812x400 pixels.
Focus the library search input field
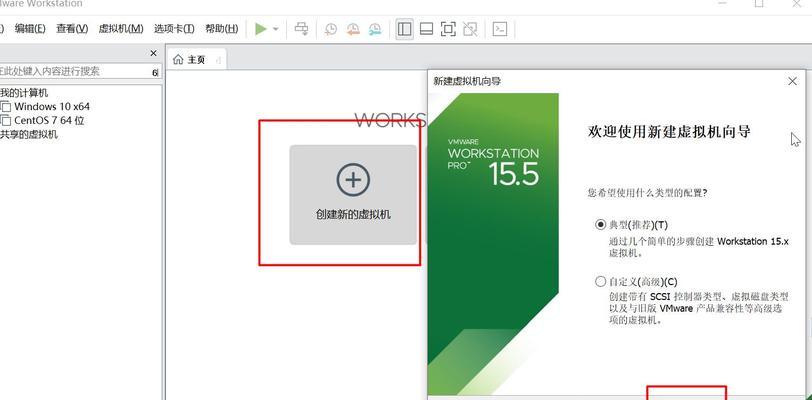coord(76,72)
